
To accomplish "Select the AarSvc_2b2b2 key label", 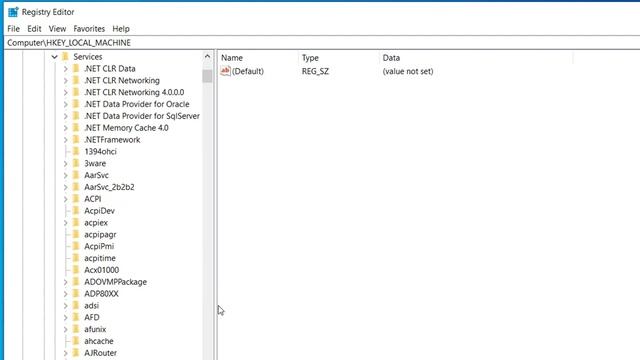I will pos(109,187).
